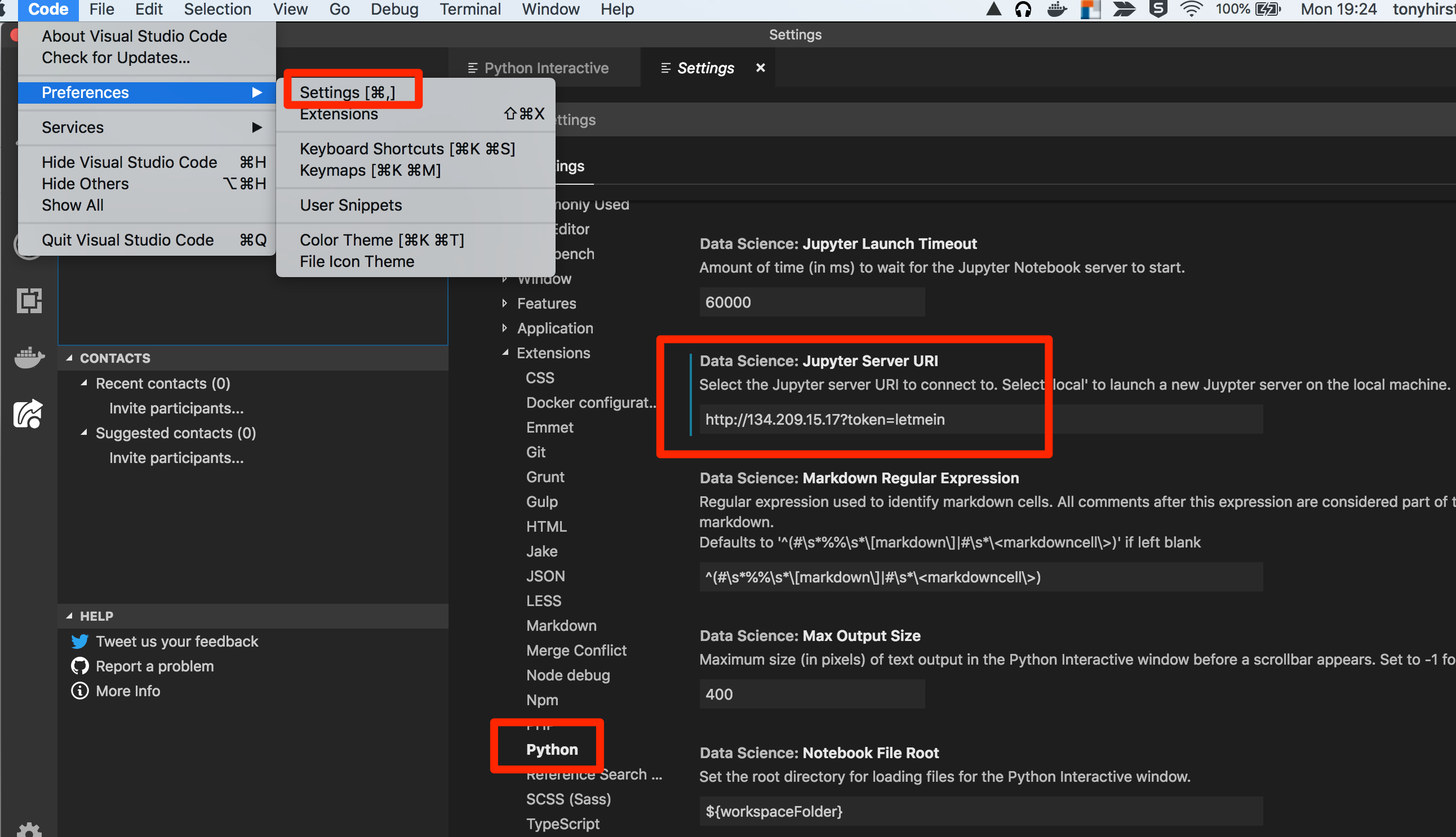Choose Settings in Preferences submenu
The image size is (1456, 837).
pyautogui.click(x=415, y=92)
